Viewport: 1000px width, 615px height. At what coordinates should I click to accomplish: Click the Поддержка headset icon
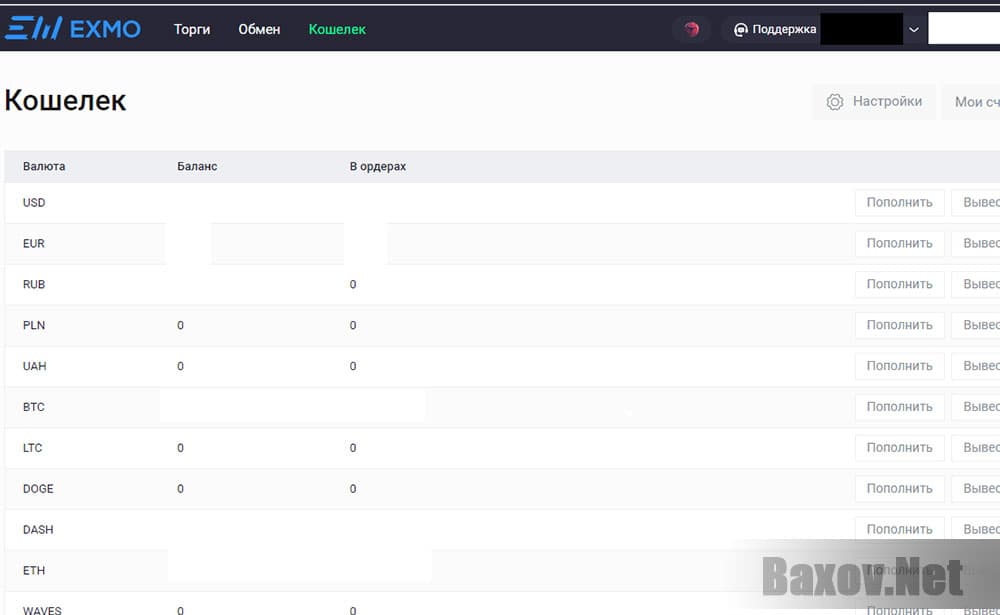click(x=741, y=30)
